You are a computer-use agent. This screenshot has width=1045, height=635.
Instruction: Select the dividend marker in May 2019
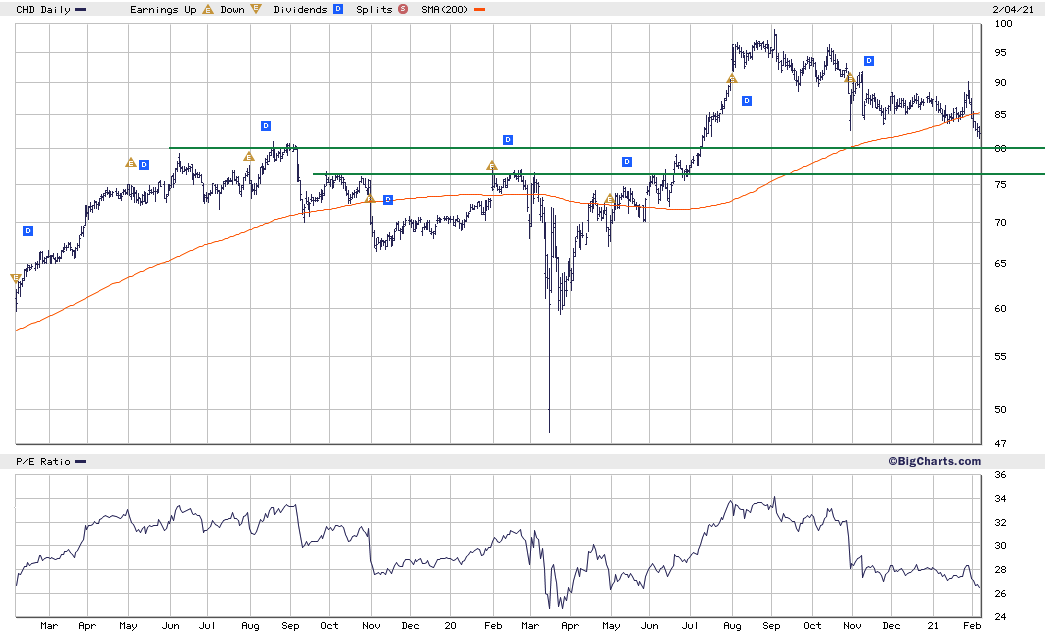coord(144,165)
